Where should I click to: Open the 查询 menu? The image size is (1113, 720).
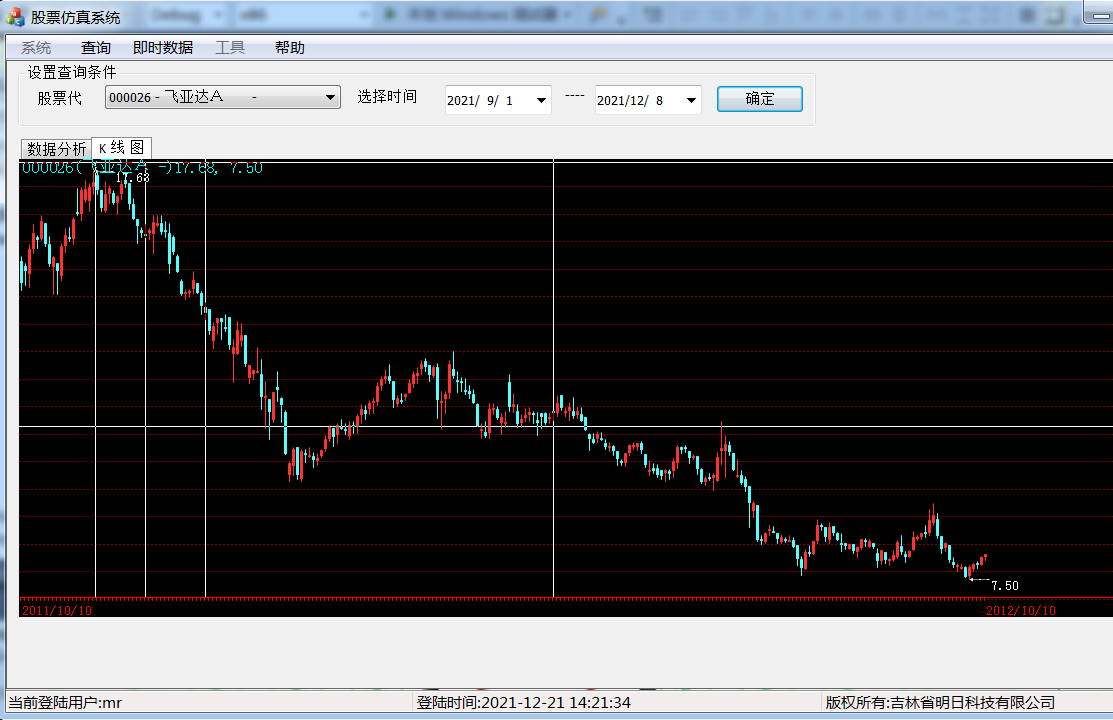[x=96, y=48]
